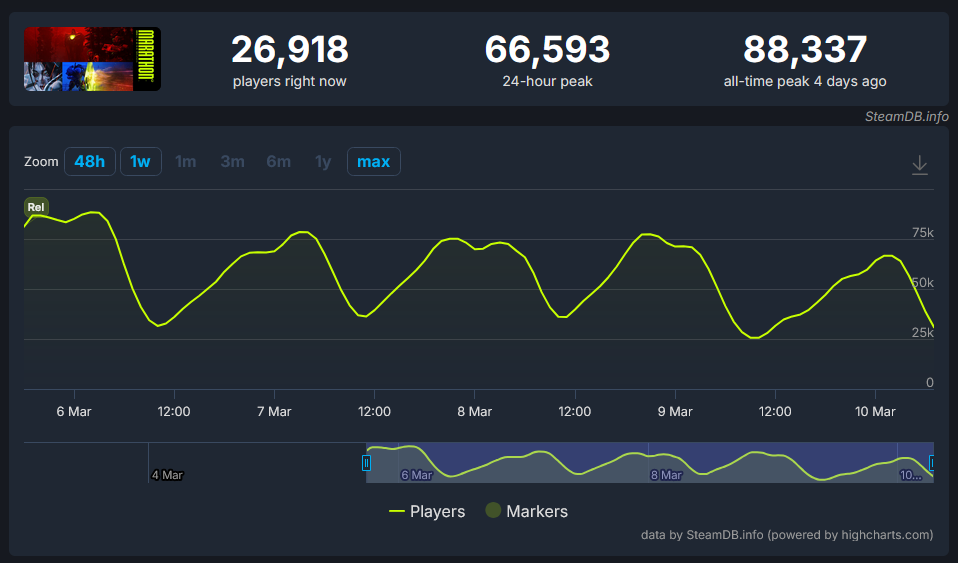Click the '10 Mar' x-axis label
This screenshot has height=563, width=958.
tap(875, 411)
